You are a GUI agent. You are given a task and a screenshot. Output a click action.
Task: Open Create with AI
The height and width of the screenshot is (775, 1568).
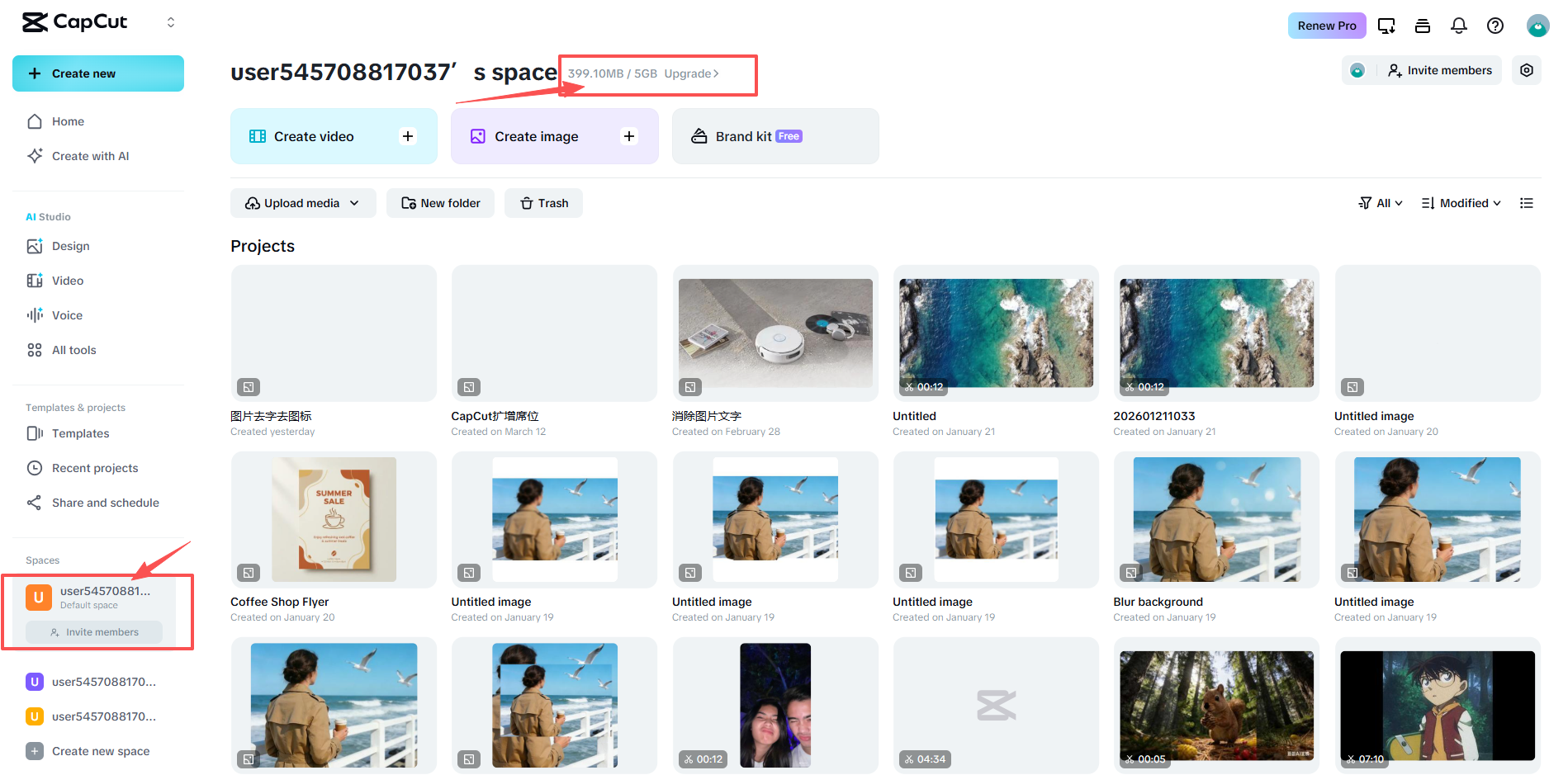(x=90, y=156)
